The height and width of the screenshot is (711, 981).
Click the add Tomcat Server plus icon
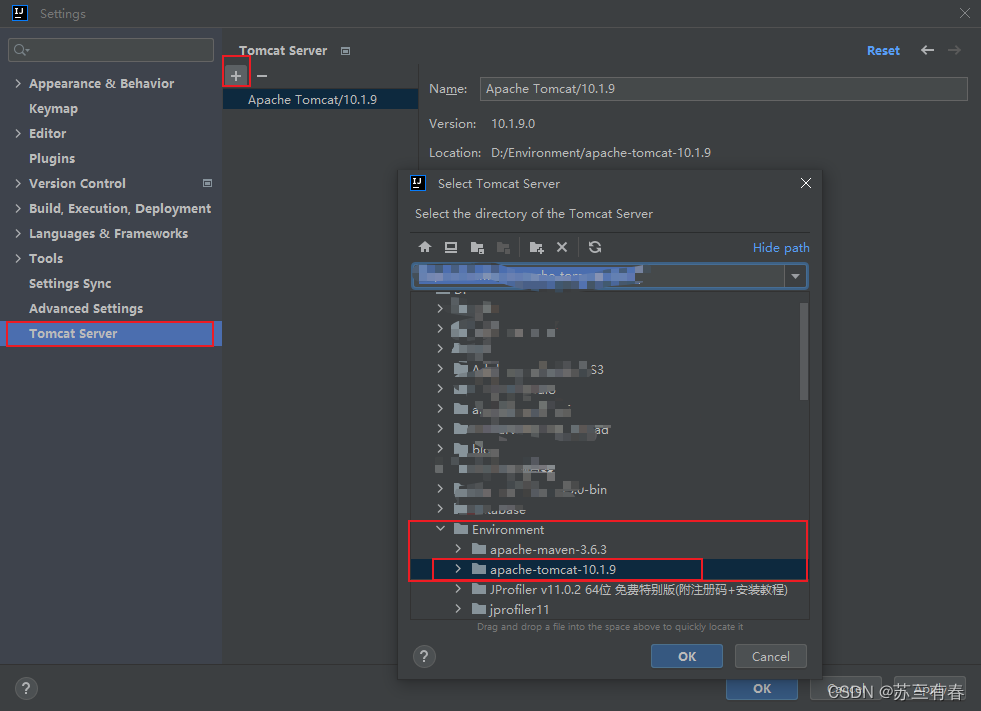coord(236,72)
